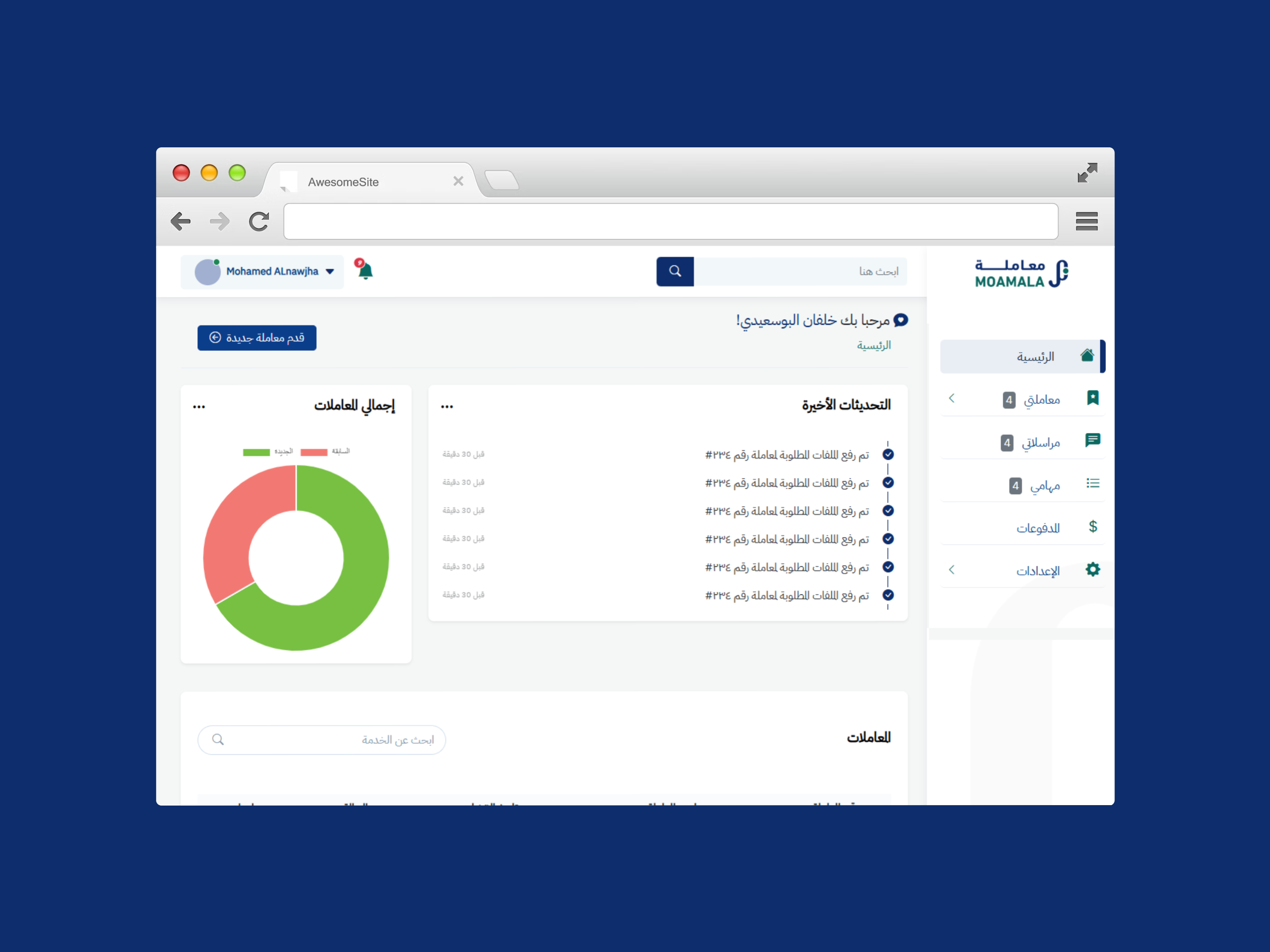This screenshot has width=1270, height=952.
Task: Click the blue search magnifier button
Action: pyautogui.click(x=674, y=272)
